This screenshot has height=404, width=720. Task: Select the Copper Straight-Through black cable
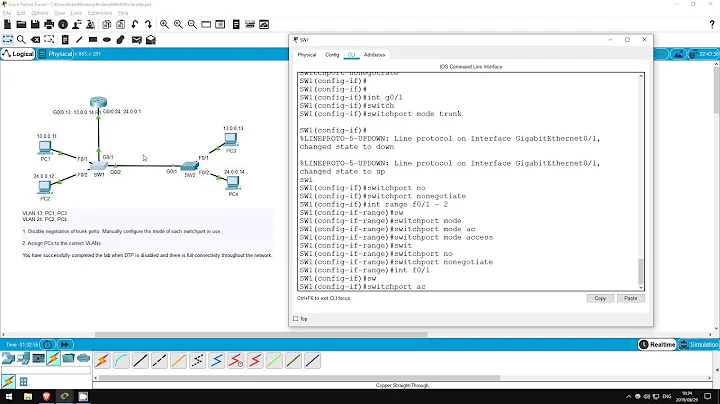tap(140, 360)
